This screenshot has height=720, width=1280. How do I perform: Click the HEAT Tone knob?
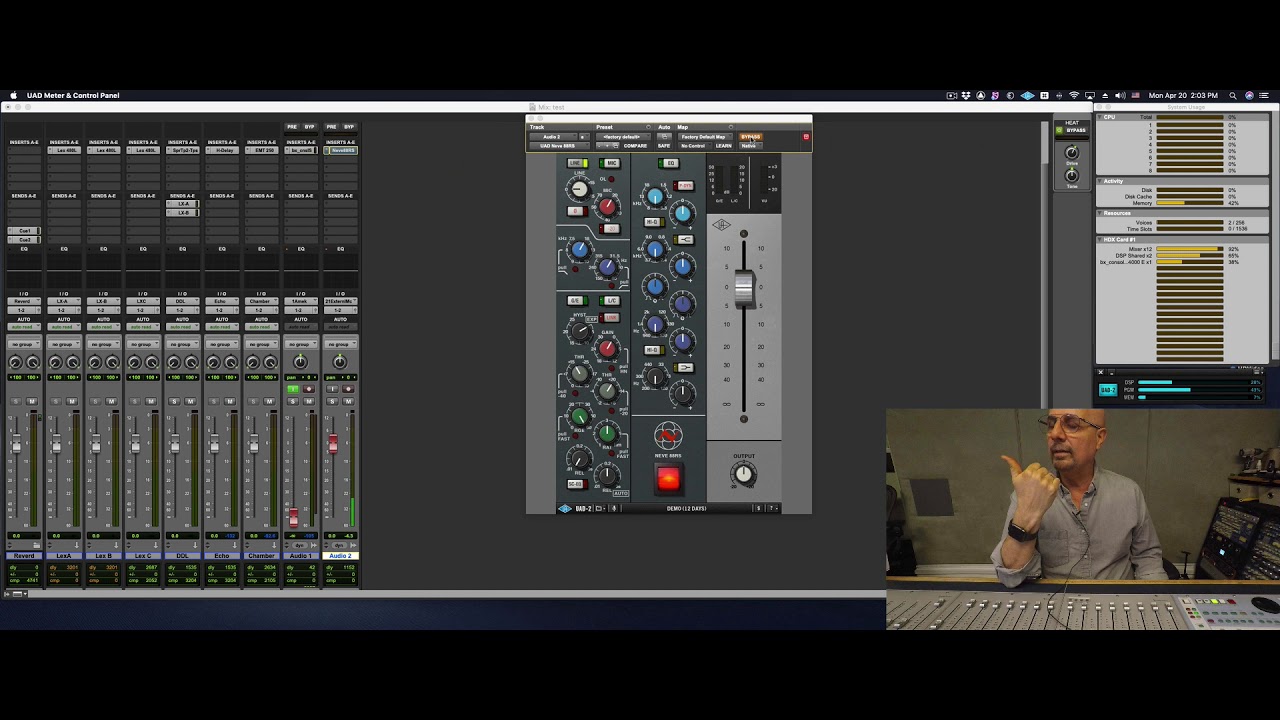1072,176
